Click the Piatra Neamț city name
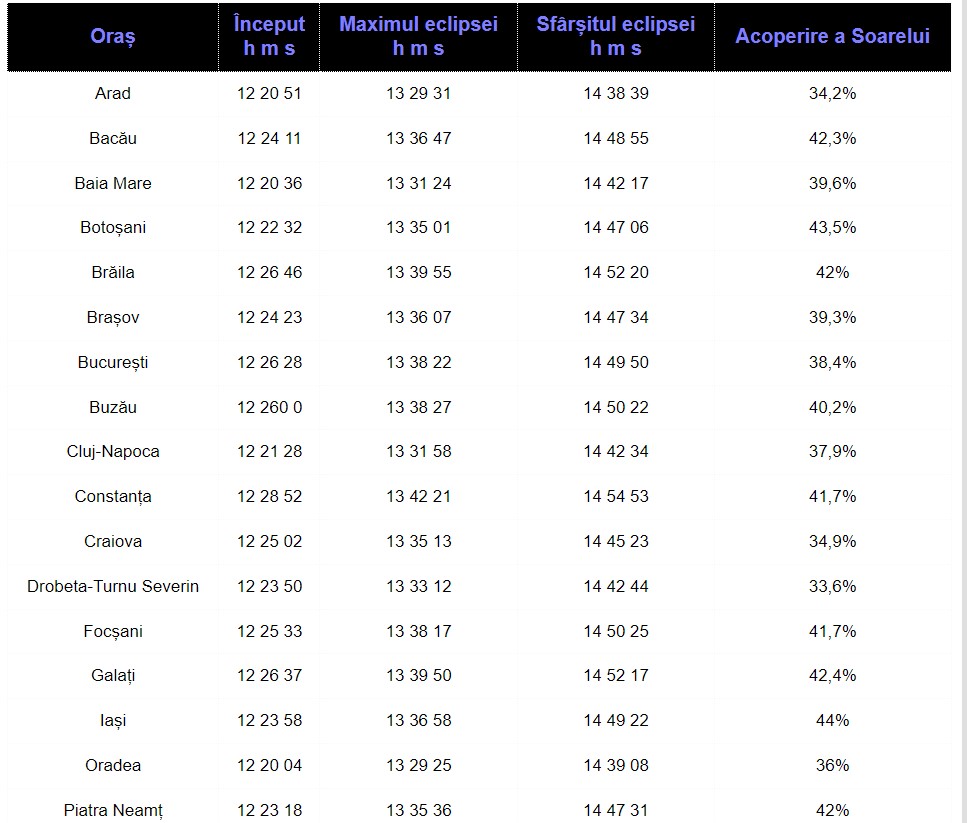 click(113, 810)
